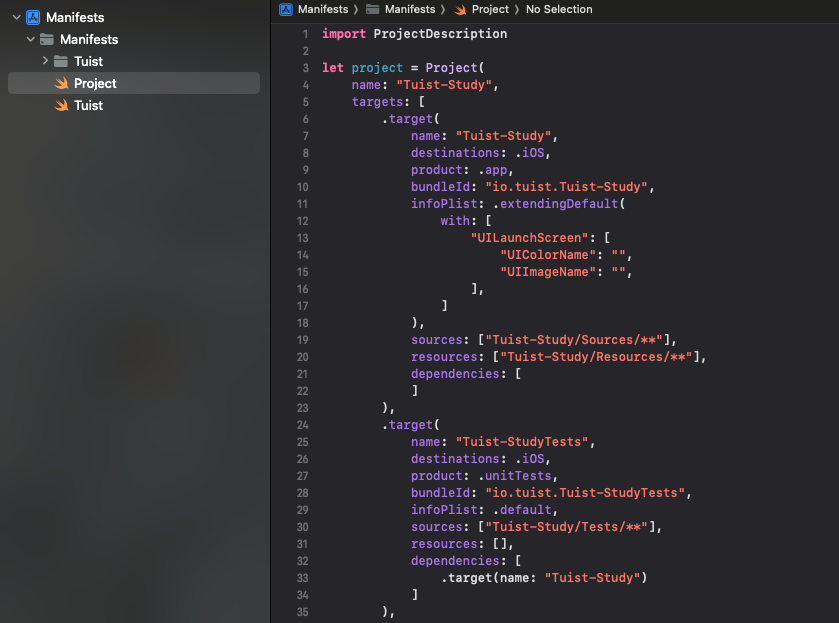
Task: Click the "Tuist-Study/Resources/**" string
Action: click(x=596, y=357)
